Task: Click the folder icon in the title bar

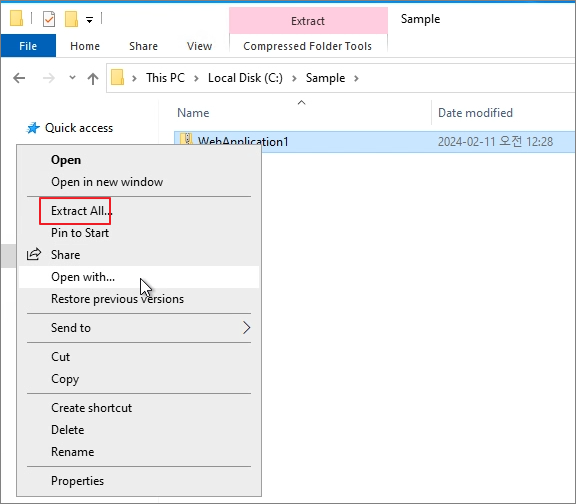Action: coord(16,18)
